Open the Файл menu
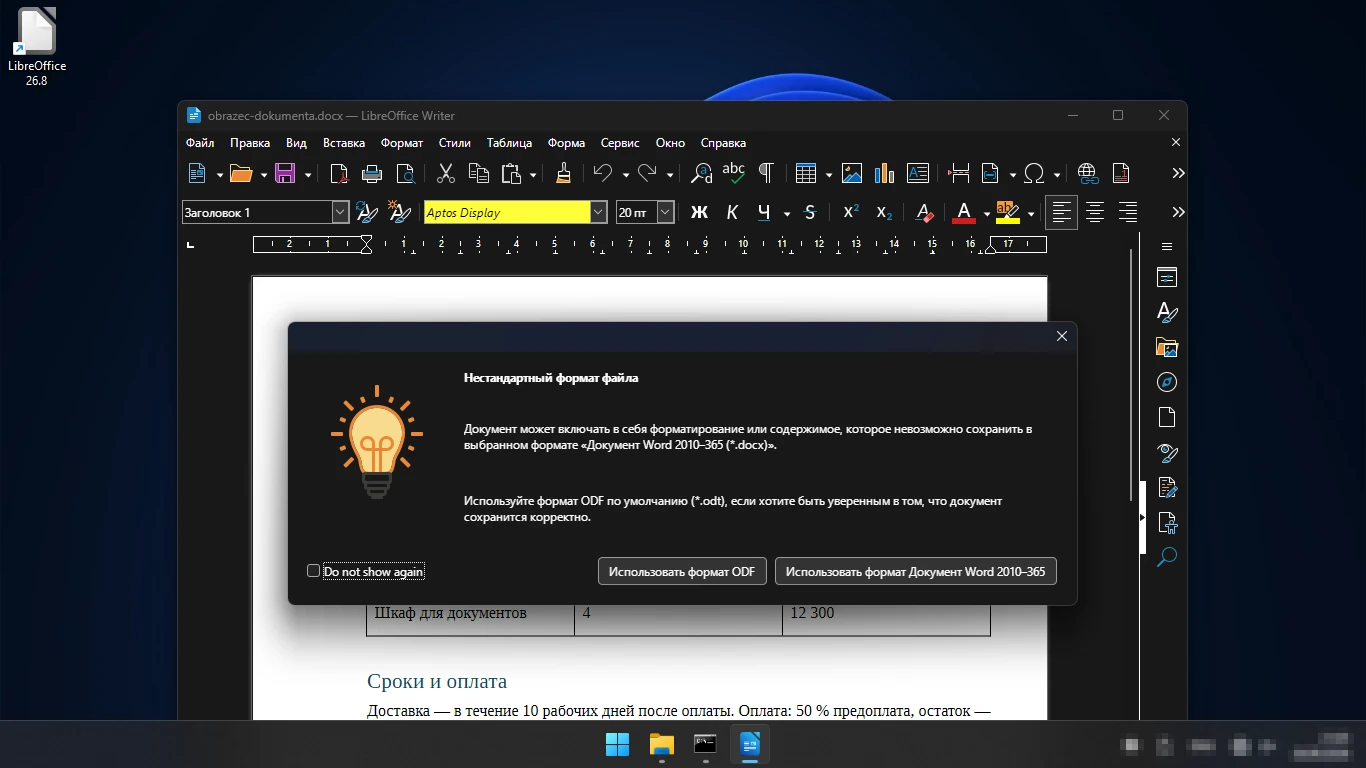Viewport: 1366px width, 768px height. (x=200, y=143)
